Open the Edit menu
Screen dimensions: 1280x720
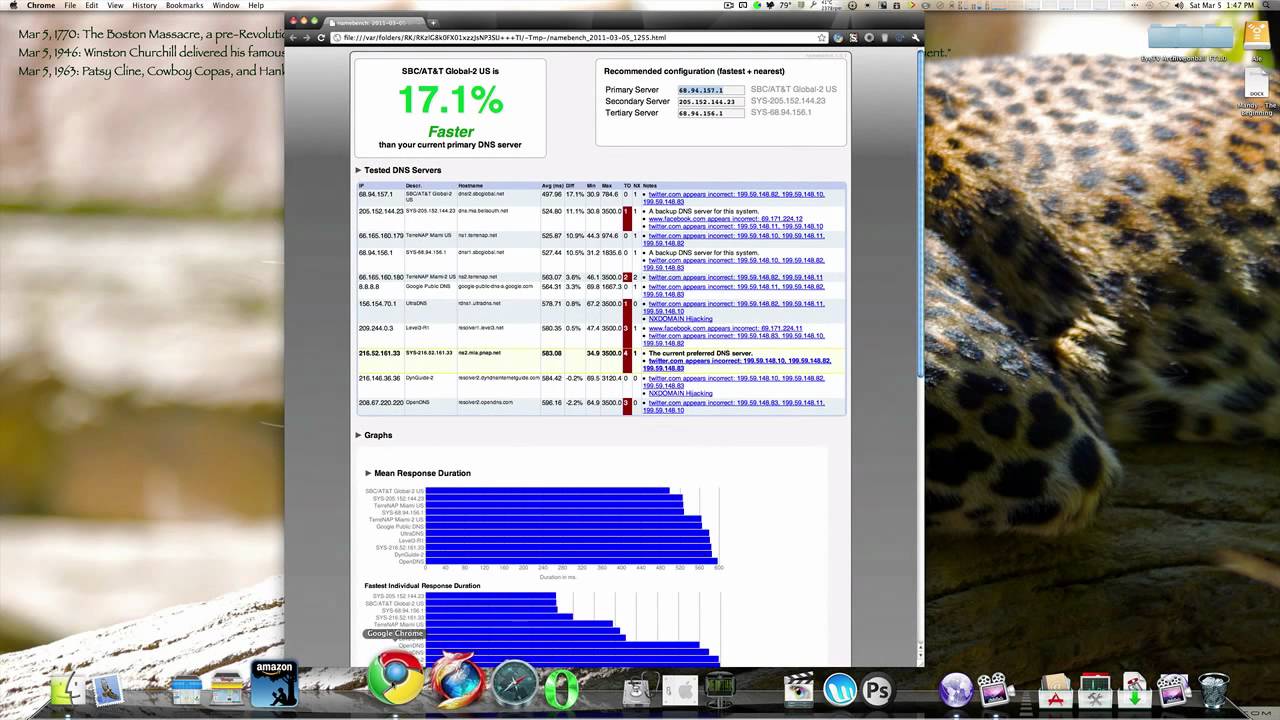pos(92,5)
